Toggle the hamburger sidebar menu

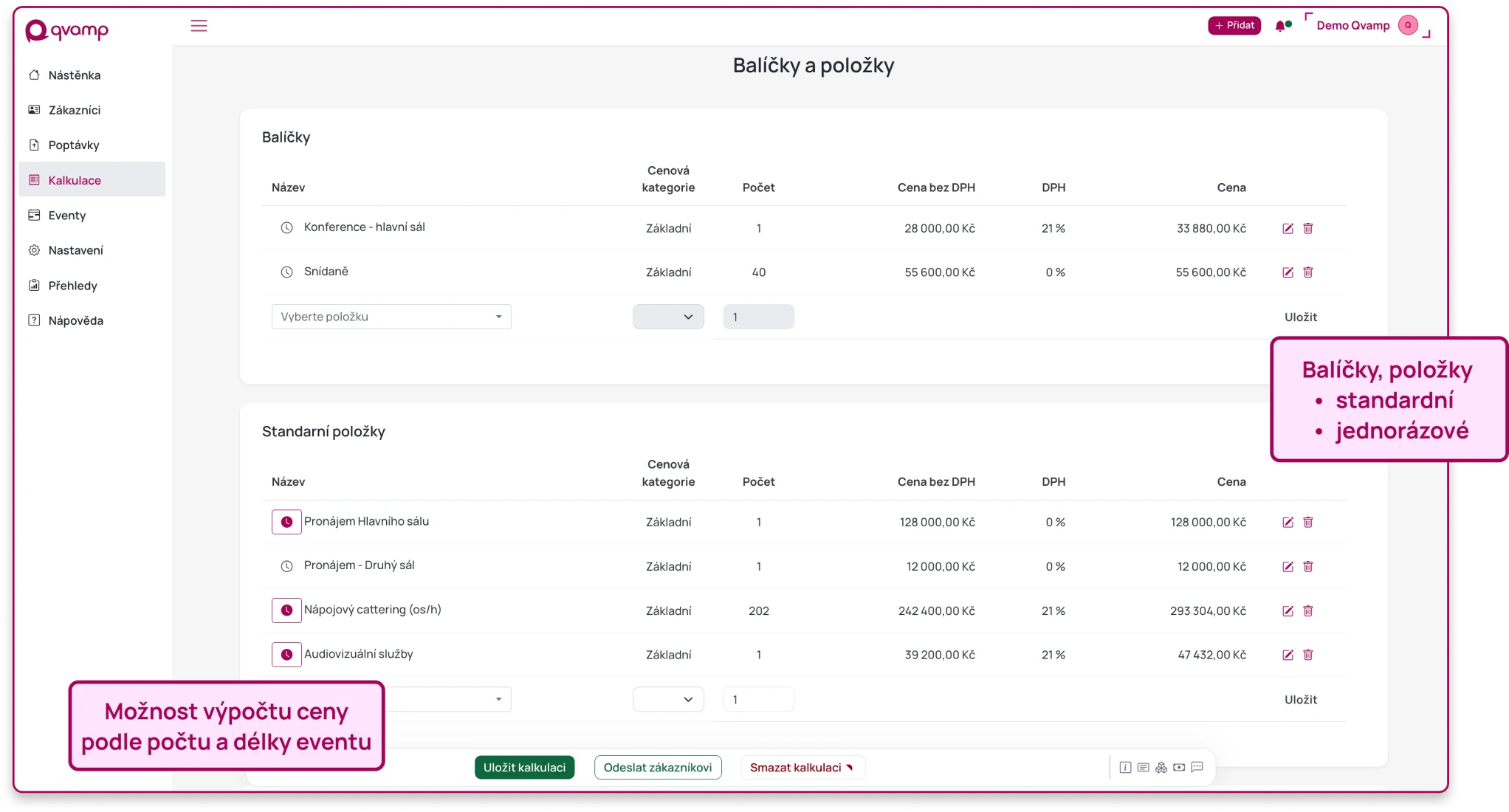[x=199, y=26]
